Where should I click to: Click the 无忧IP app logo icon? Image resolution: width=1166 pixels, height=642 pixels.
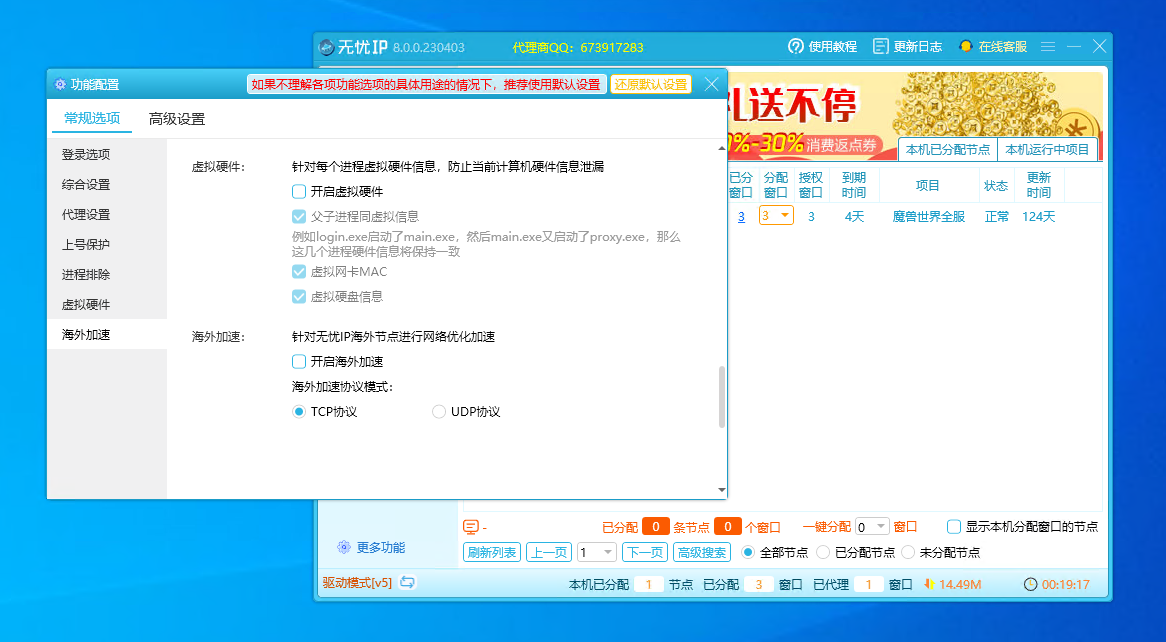326,48
